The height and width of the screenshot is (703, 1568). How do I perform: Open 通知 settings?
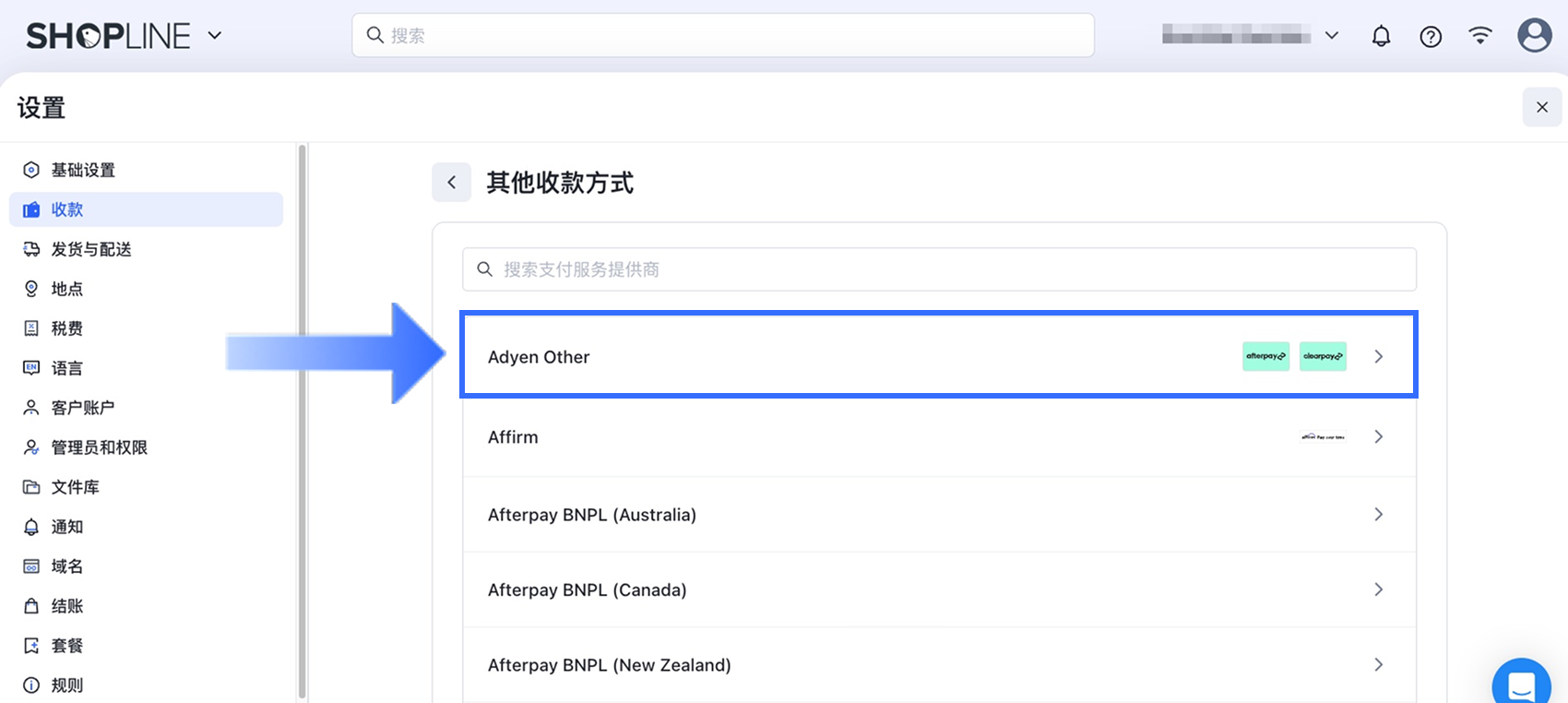[146, 527]
